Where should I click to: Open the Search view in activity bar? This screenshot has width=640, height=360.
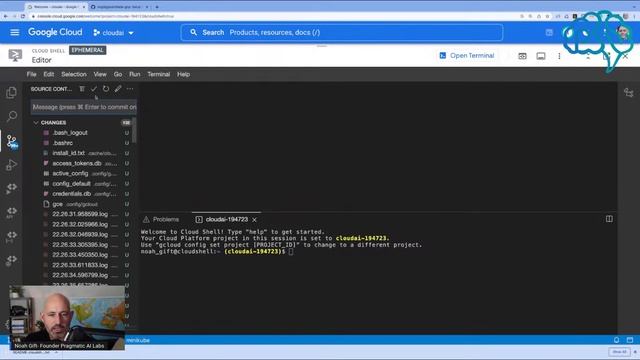coord(11,116)
